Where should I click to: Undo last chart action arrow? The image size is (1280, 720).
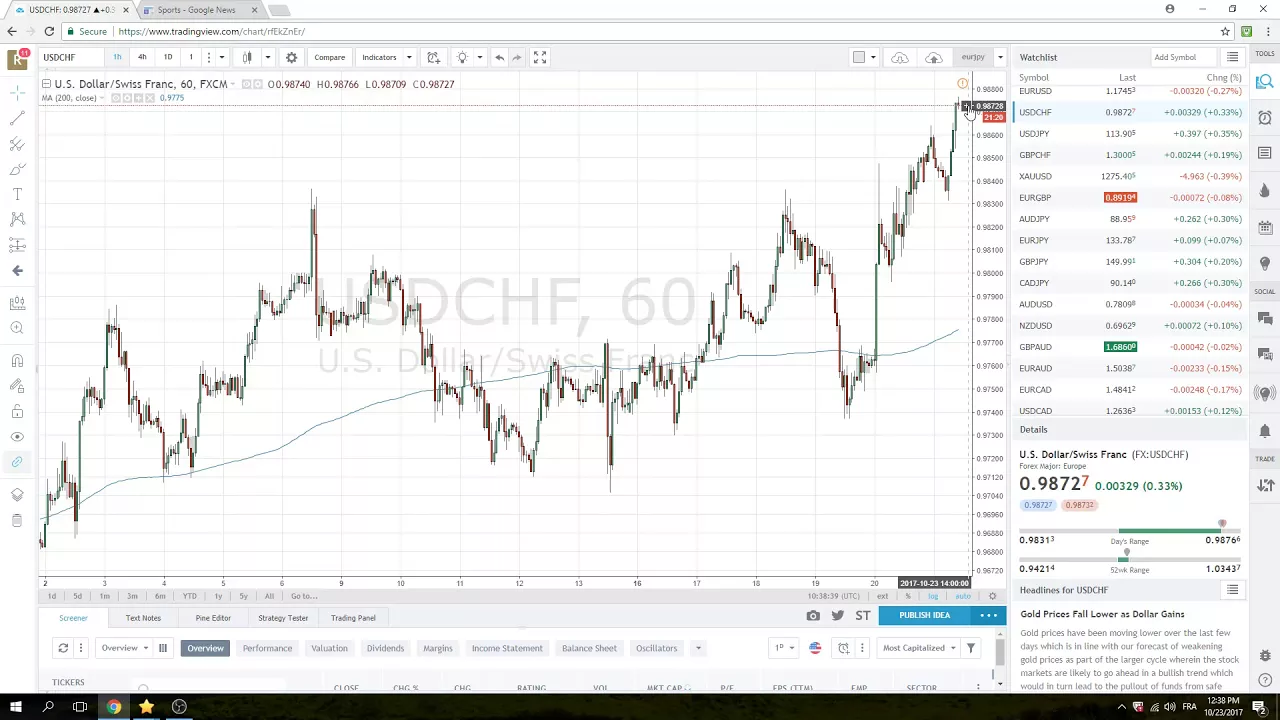[499, 57]
